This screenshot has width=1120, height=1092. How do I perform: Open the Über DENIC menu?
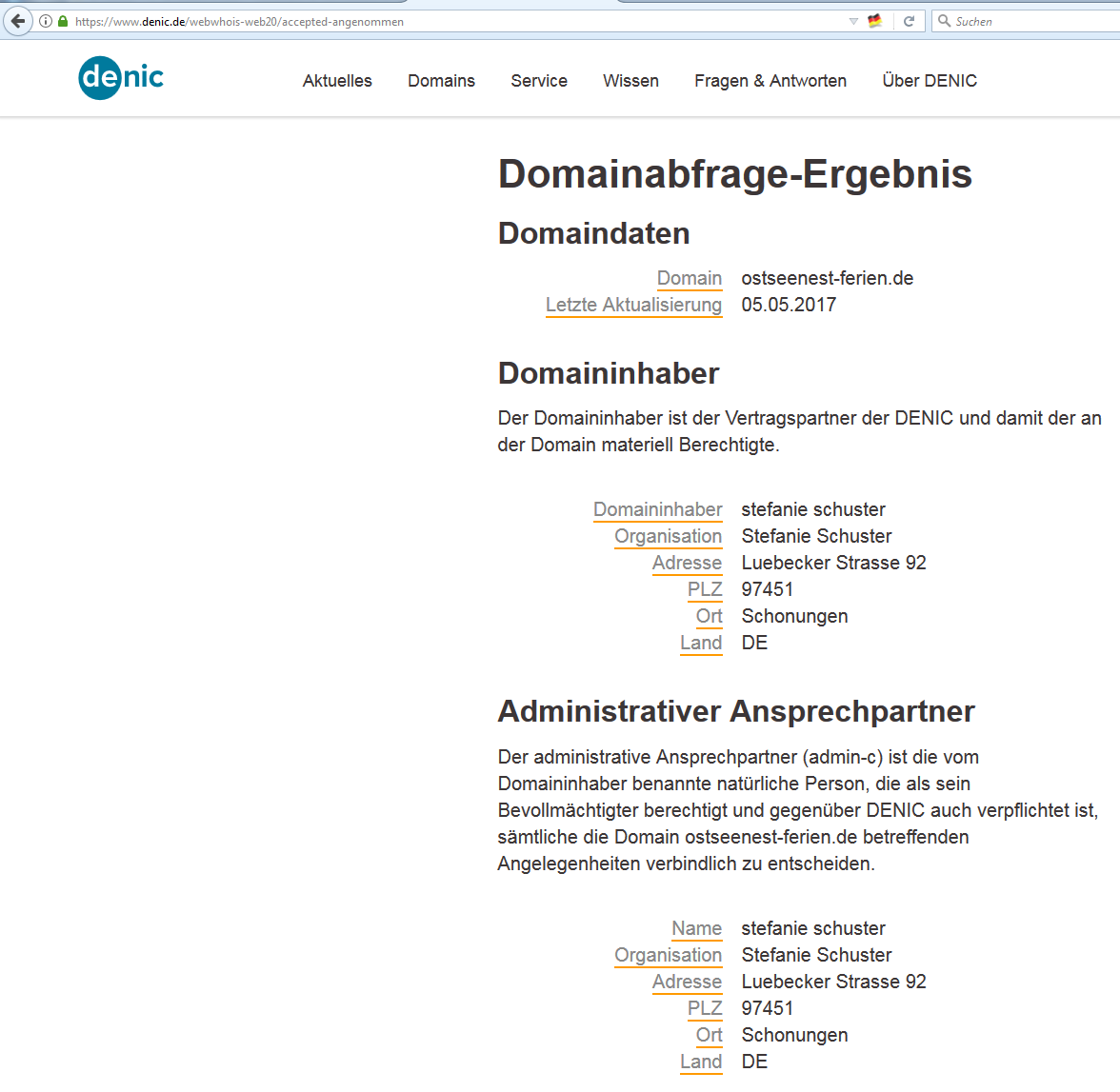coord(930,81)
